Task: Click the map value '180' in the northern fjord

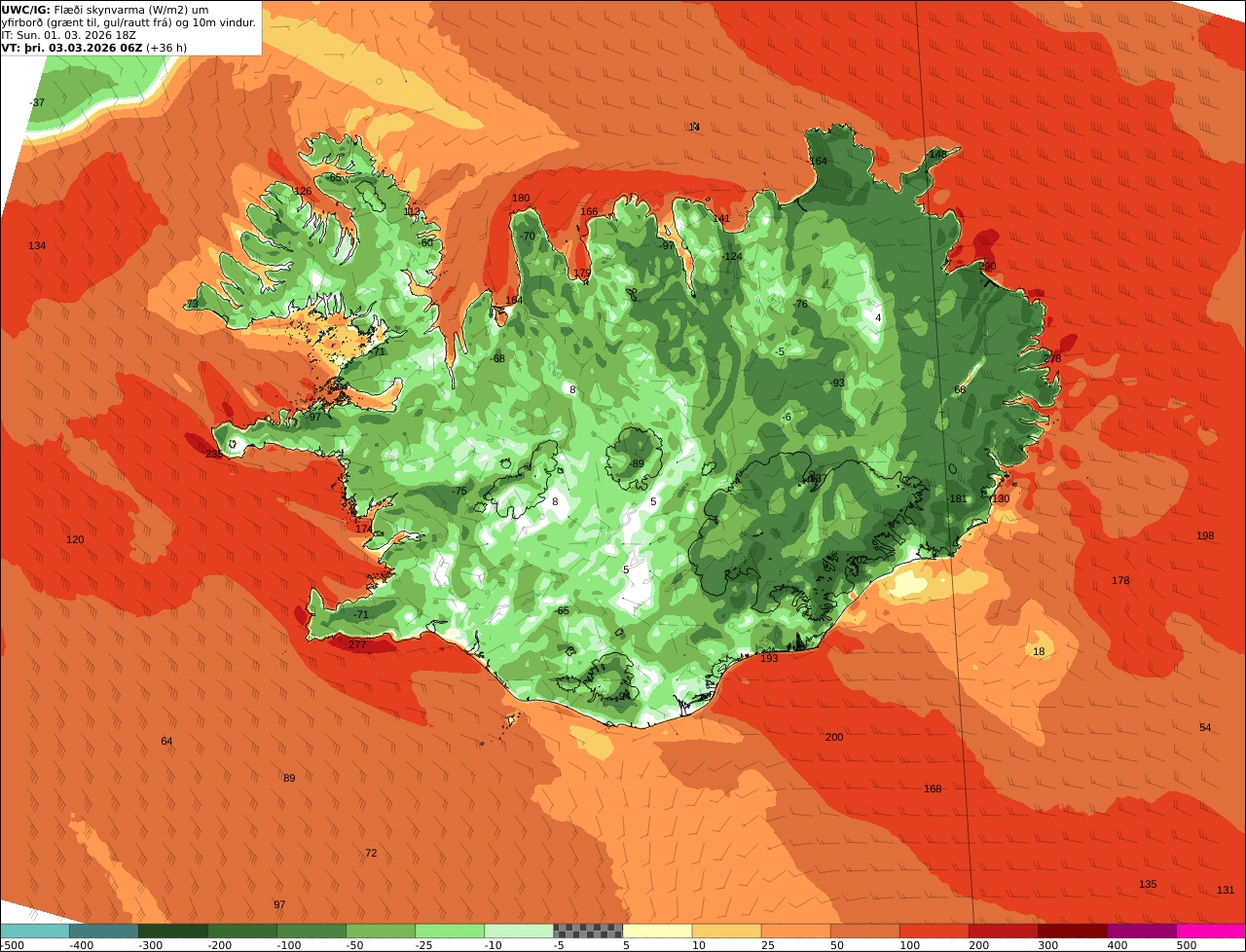Action: tap(521, 198)
